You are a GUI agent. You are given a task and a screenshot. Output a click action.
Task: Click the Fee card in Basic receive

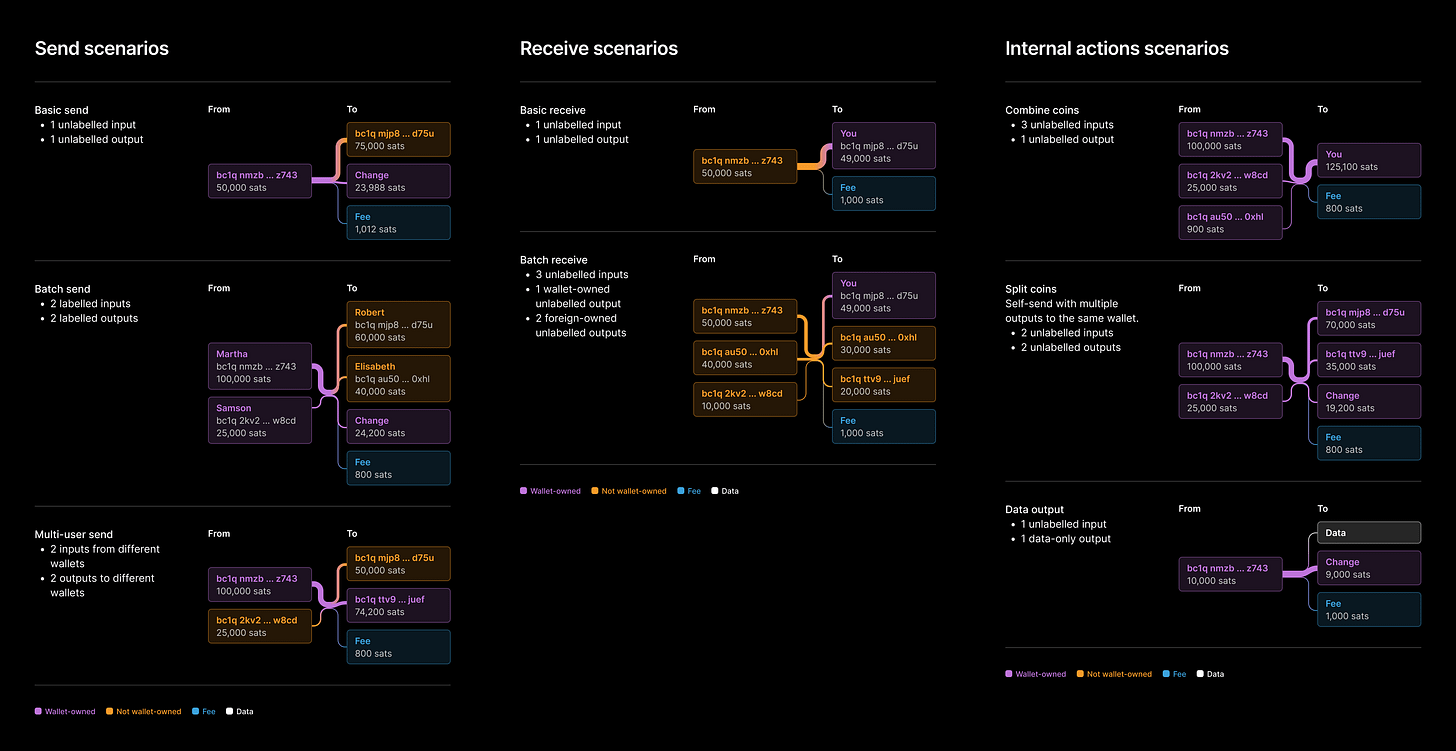[884, 193]
